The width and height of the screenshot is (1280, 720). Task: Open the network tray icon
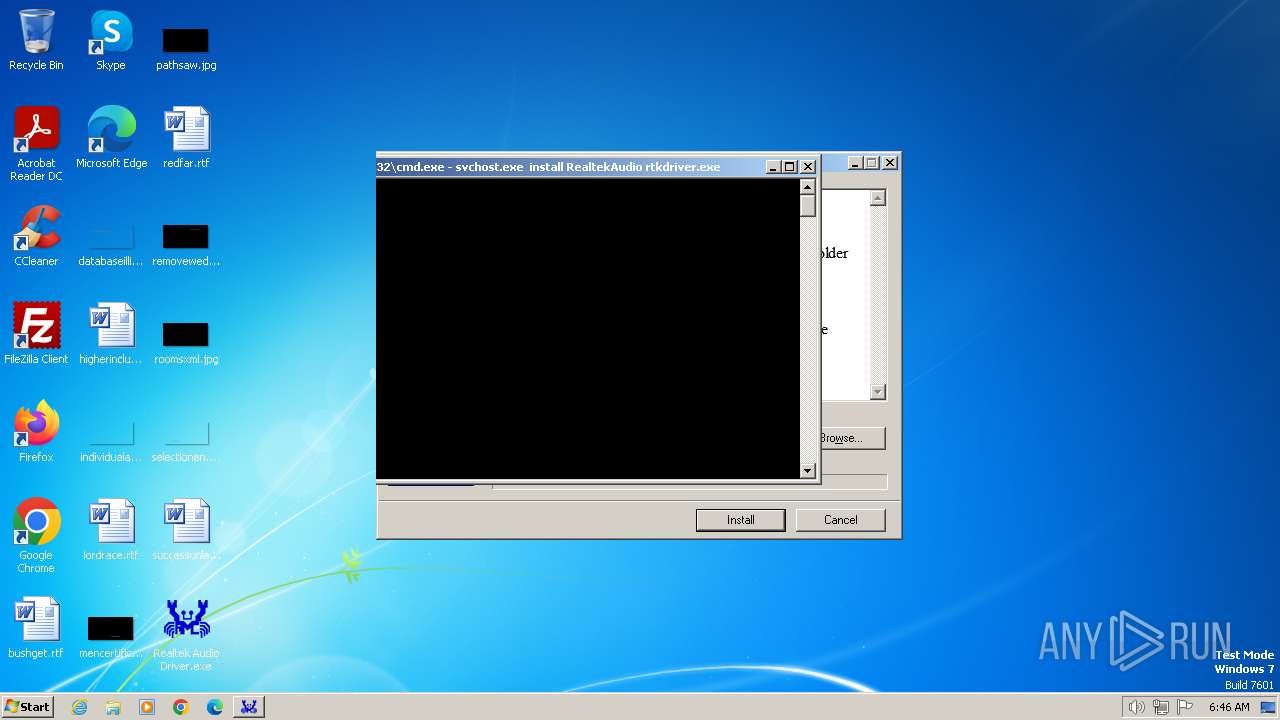tap(1161, 707)
